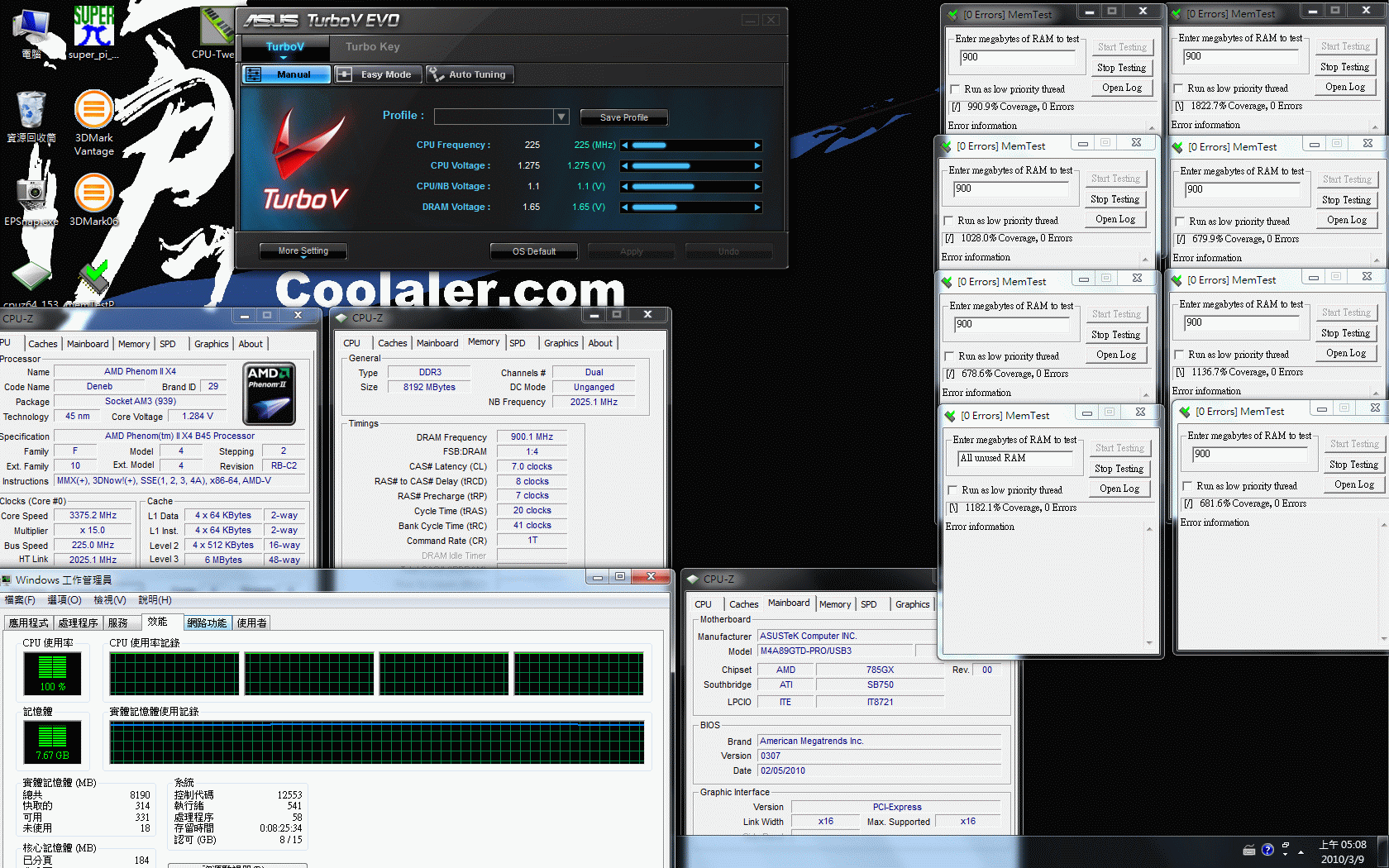Viewport: 1389px width, 868px height.
Task: Open Log in 681.6% Coverage MemTest
Action: click(x=1353, y=484)
